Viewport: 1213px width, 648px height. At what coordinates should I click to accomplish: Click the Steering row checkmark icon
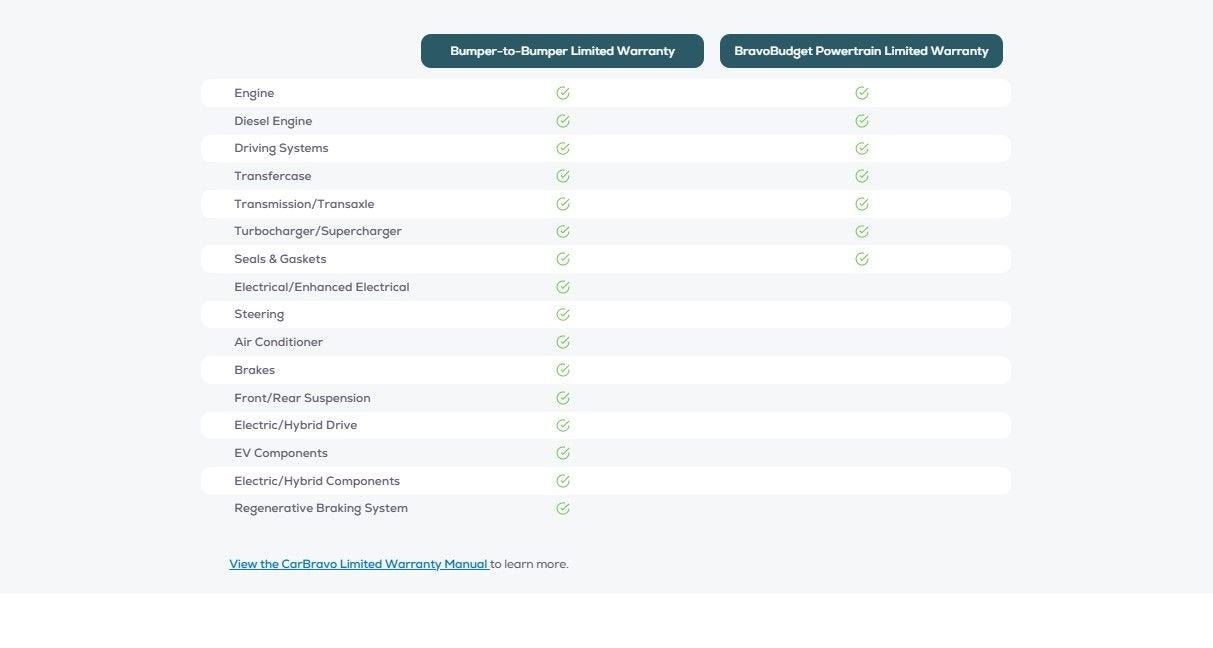tap(563, 314)
